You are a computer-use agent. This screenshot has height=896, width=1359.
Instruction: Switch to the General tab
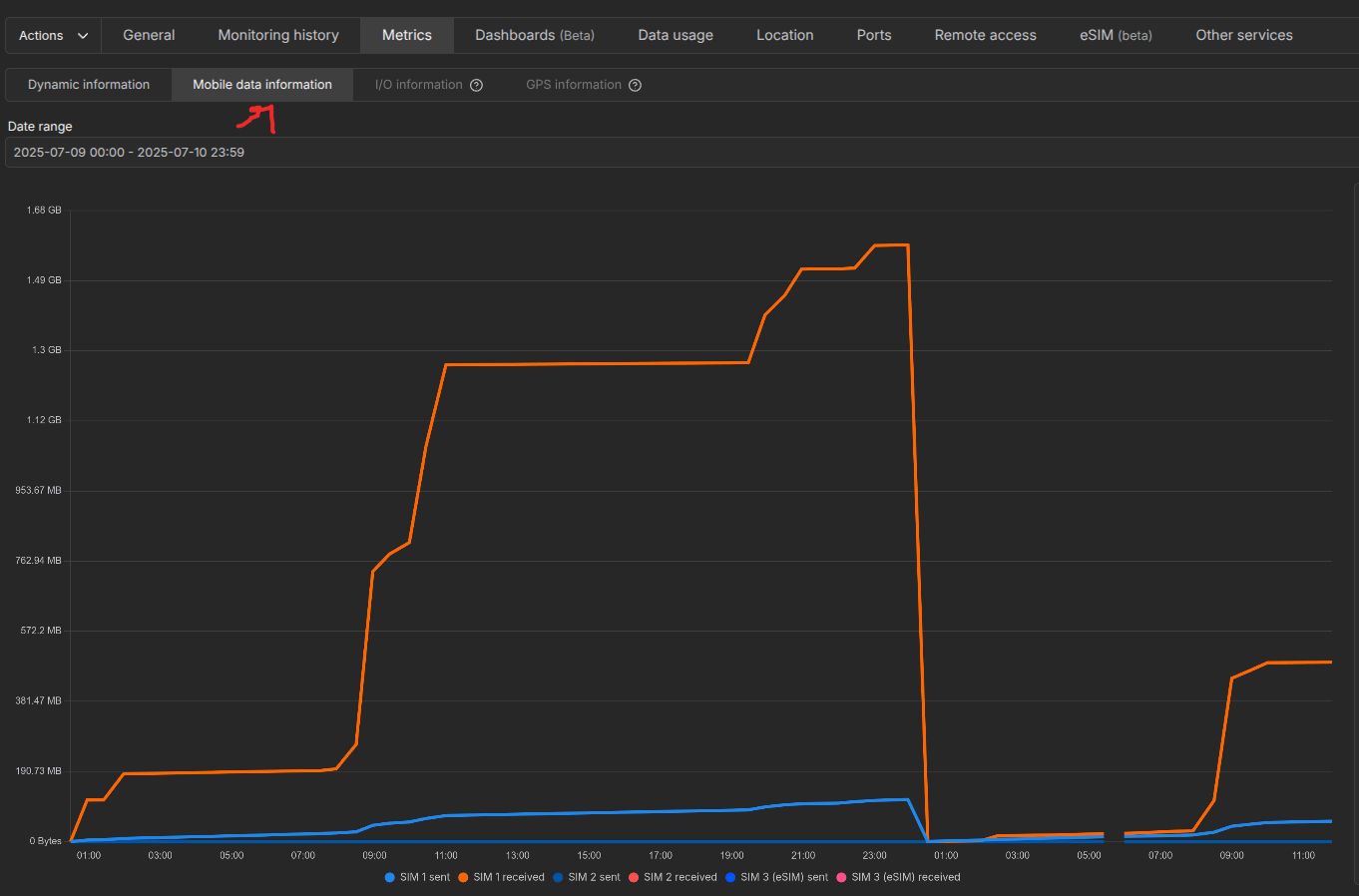149,35
